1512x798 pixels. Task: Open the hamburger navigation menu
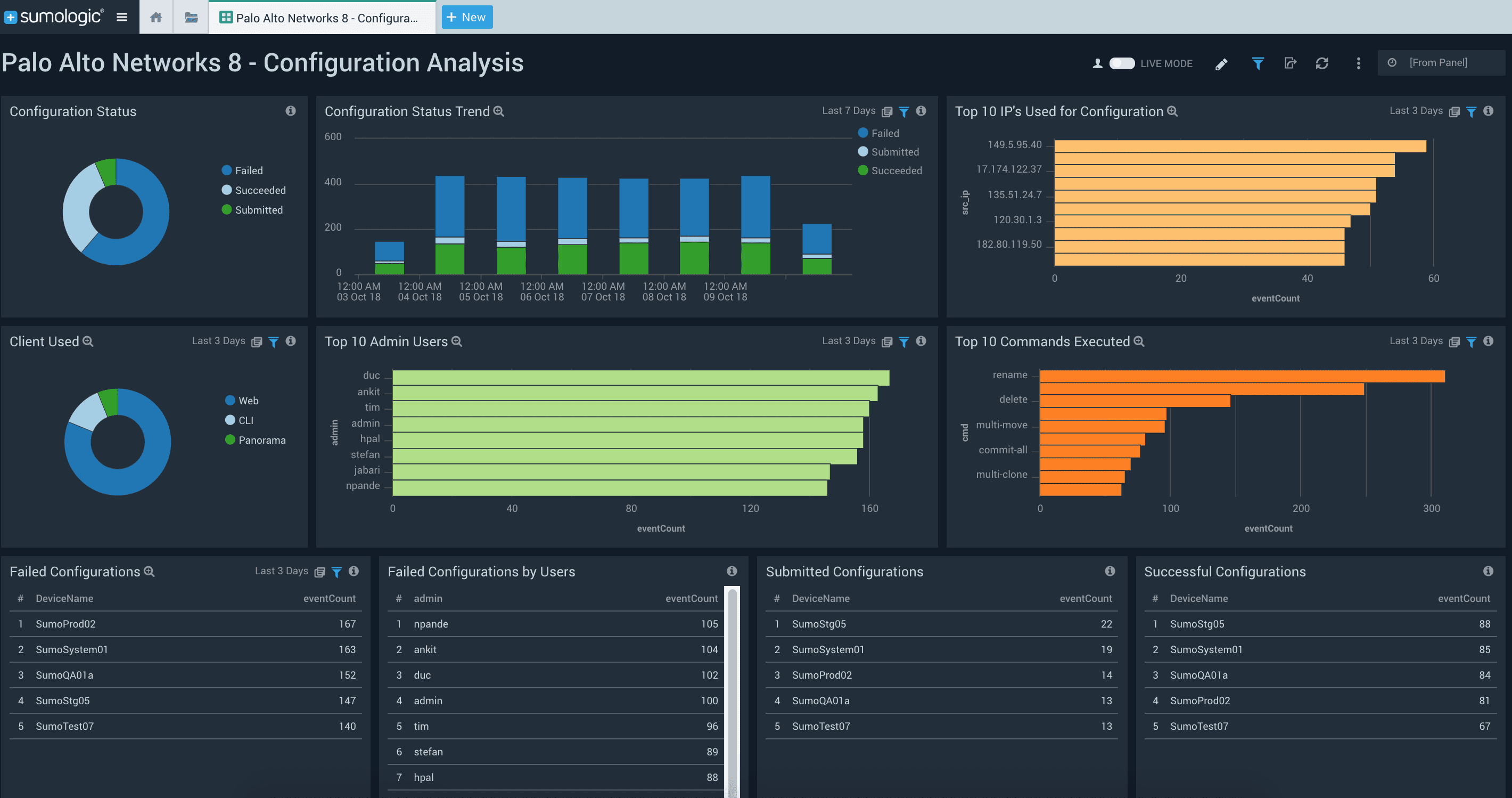122,17
